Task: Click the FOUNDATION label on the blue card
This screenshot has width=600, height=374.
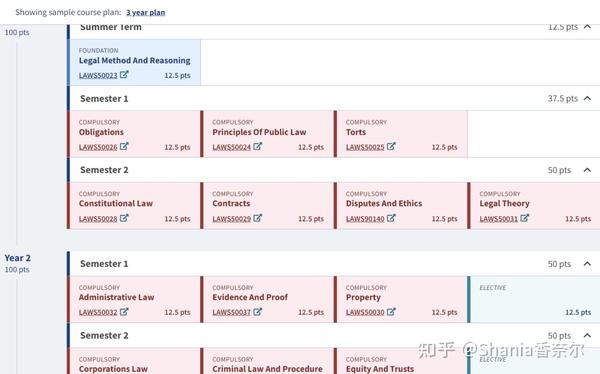Action: [98, 51]
